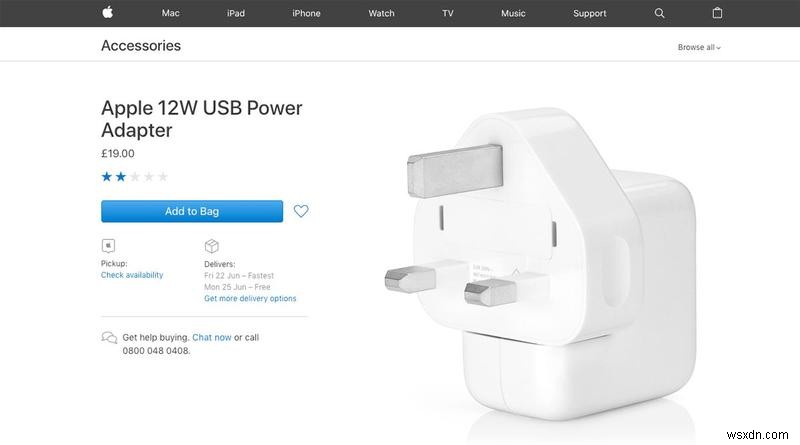Click the chat bubbles help icon
800x445 pixels.
click(109, 337)
